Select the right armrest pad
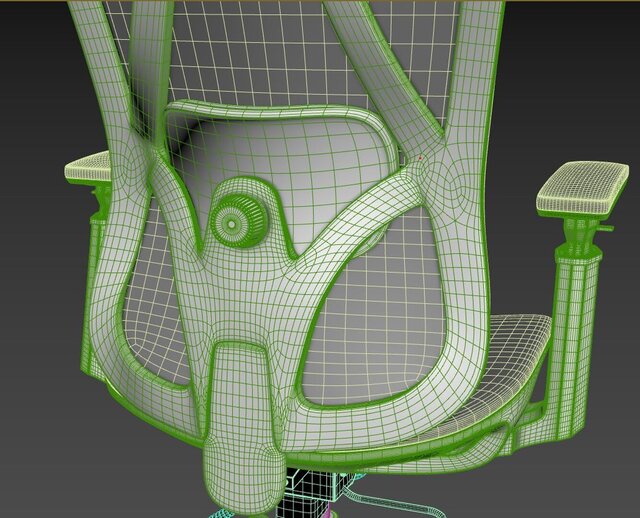The height and width of the screenshot is (518, 640). tap(582, 189)
